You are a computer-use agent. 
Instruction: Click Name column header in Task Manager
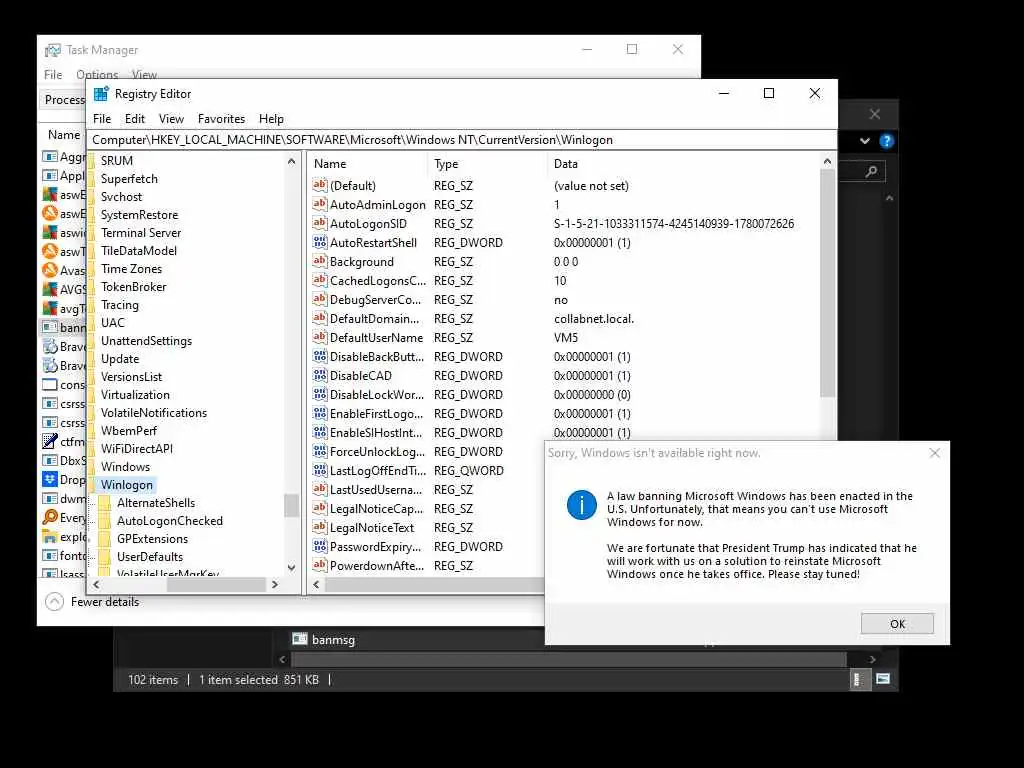[x=63, y=135]
